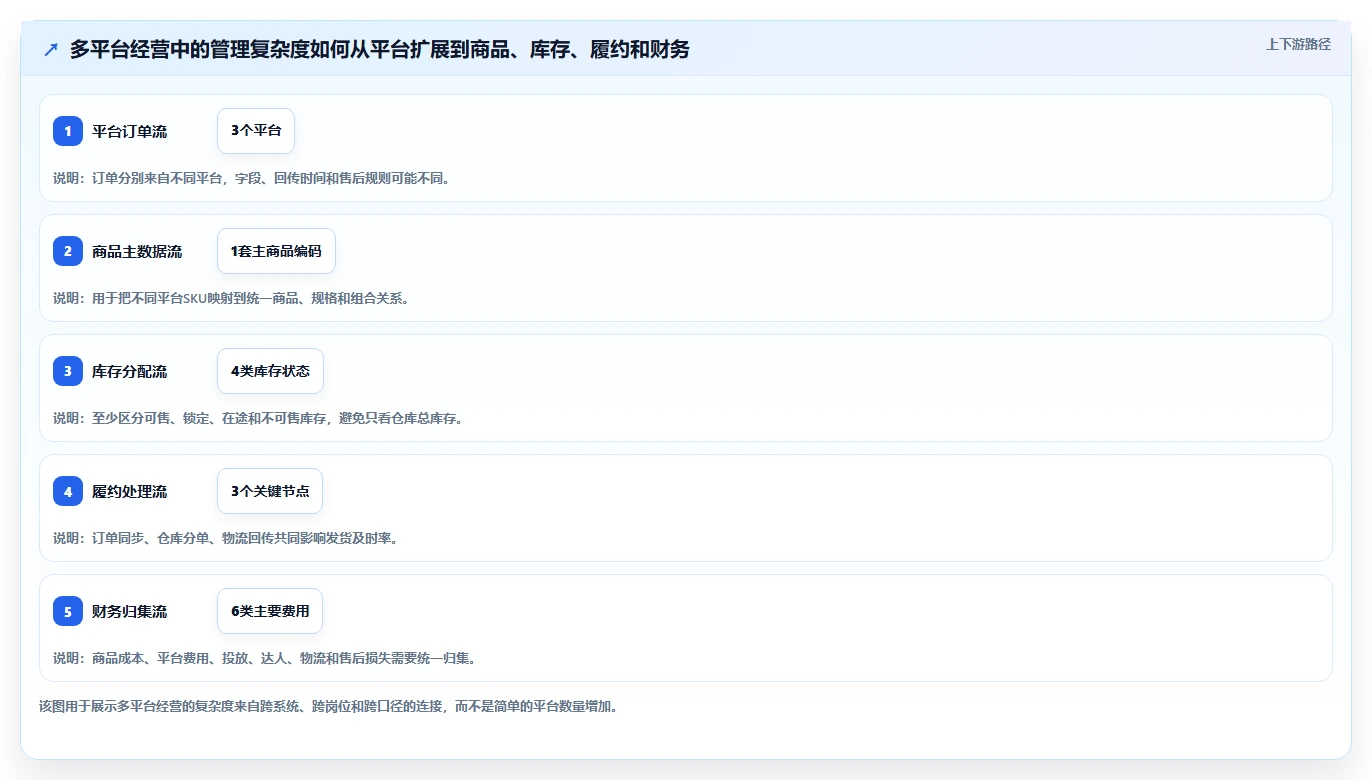
Task: Click the 6类主要费用 chip
Action: pos(270,611)
